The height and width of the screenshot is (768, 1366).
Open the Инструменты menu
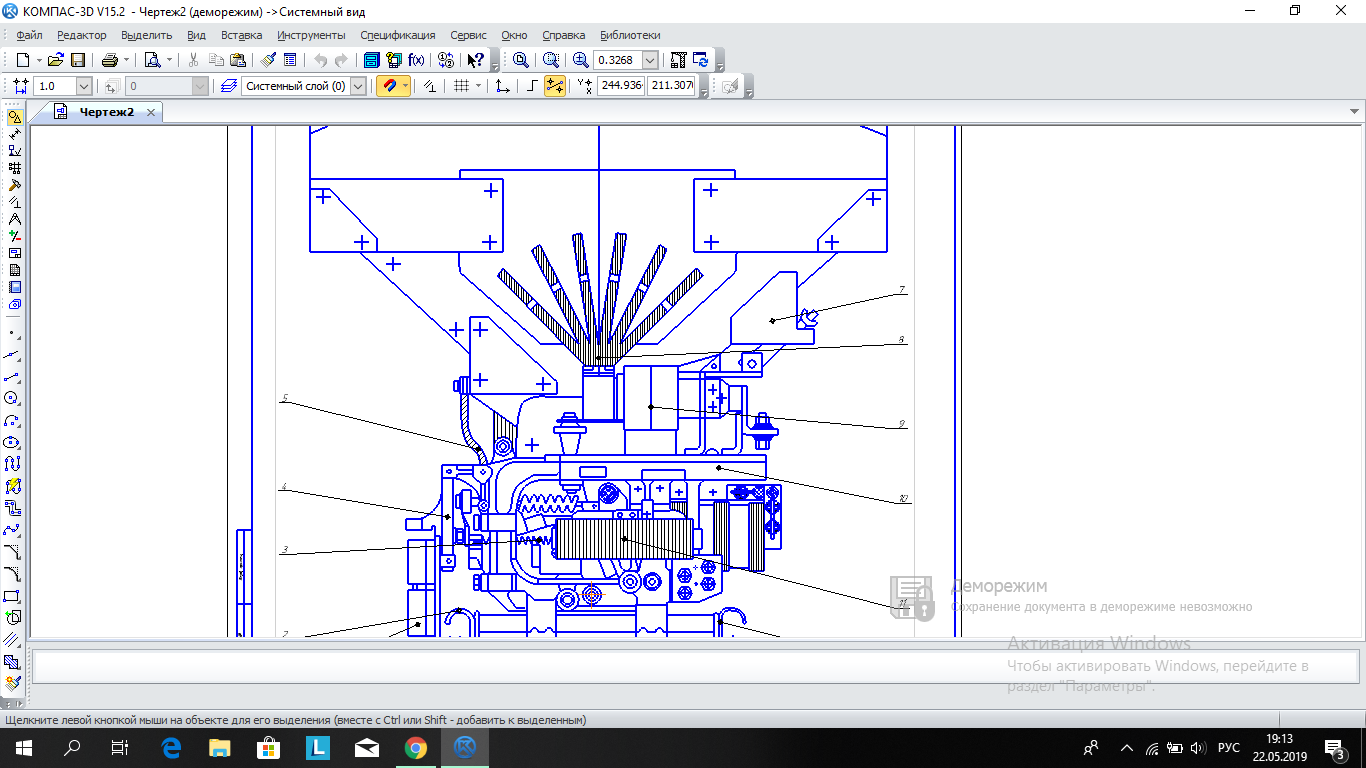coord(311,35)
